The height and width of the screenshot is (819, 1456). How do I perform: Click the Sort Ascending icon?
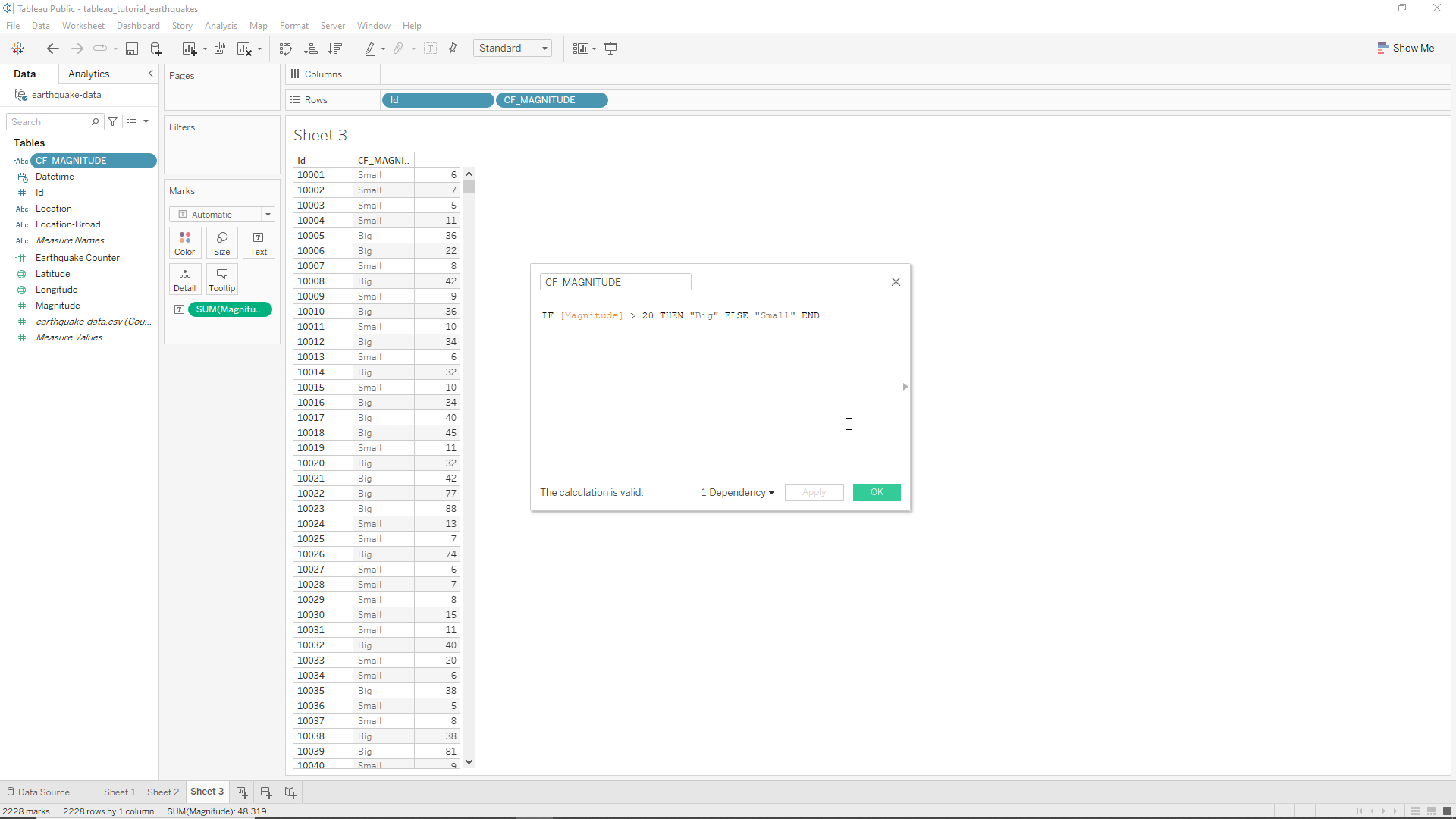[310, 49]
